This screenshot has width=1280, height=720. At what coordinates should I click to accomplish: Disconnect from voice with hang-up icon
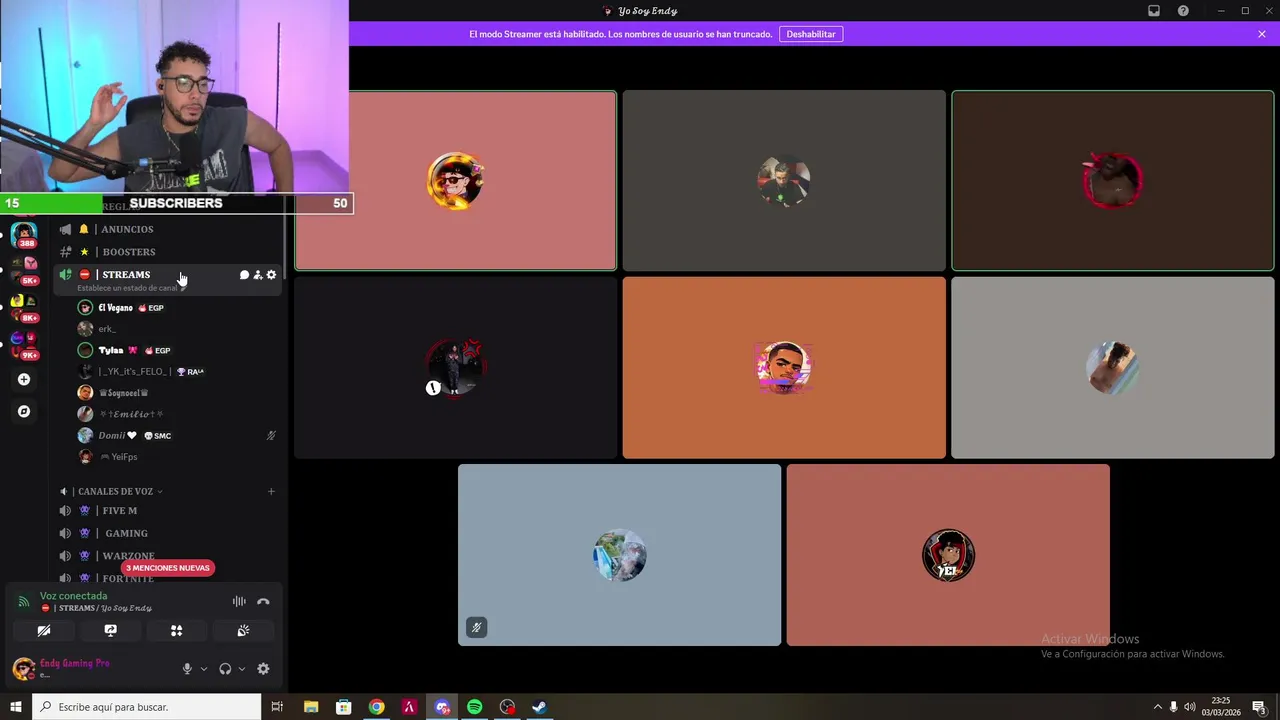pos(263,601)
